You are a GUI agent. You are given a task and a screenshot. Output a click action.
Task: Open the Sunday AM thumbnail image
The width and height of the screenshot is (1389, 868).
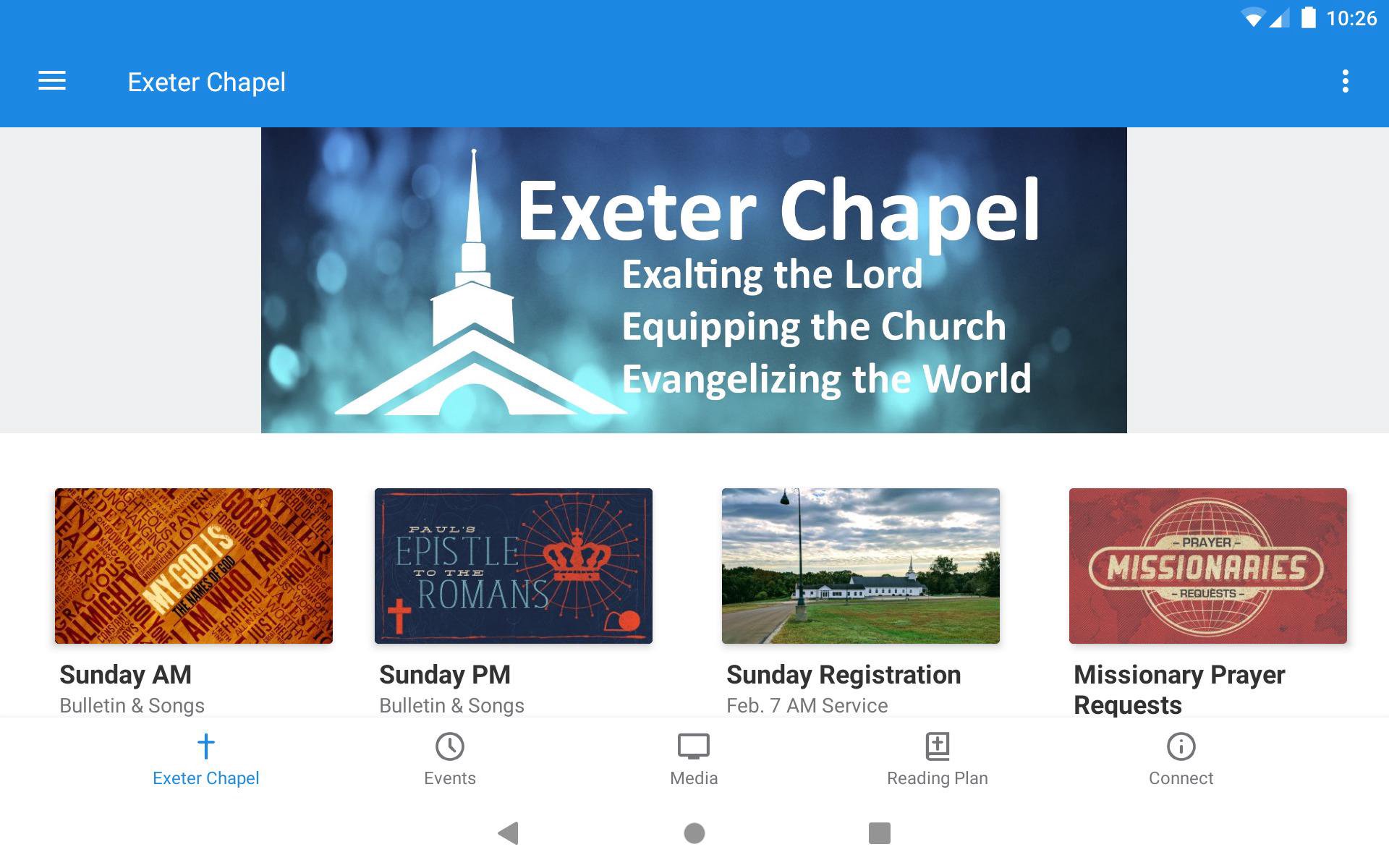pos(194,566)
